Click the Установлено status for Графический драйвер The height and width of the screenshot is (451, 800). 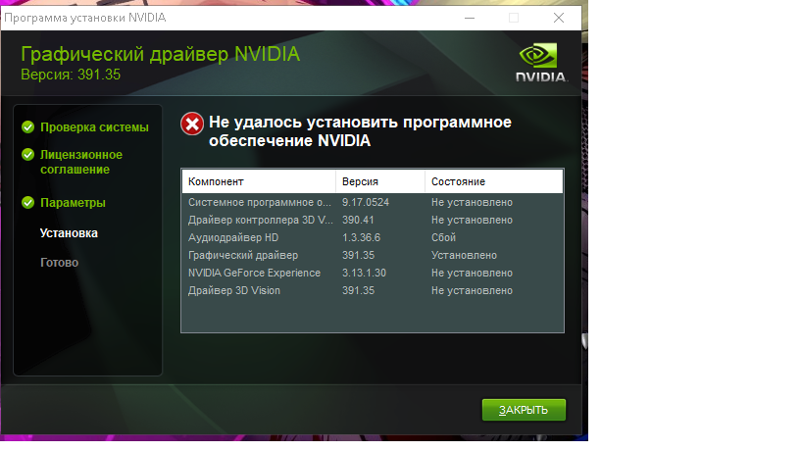pyautogui.click(x=464, y=255)
